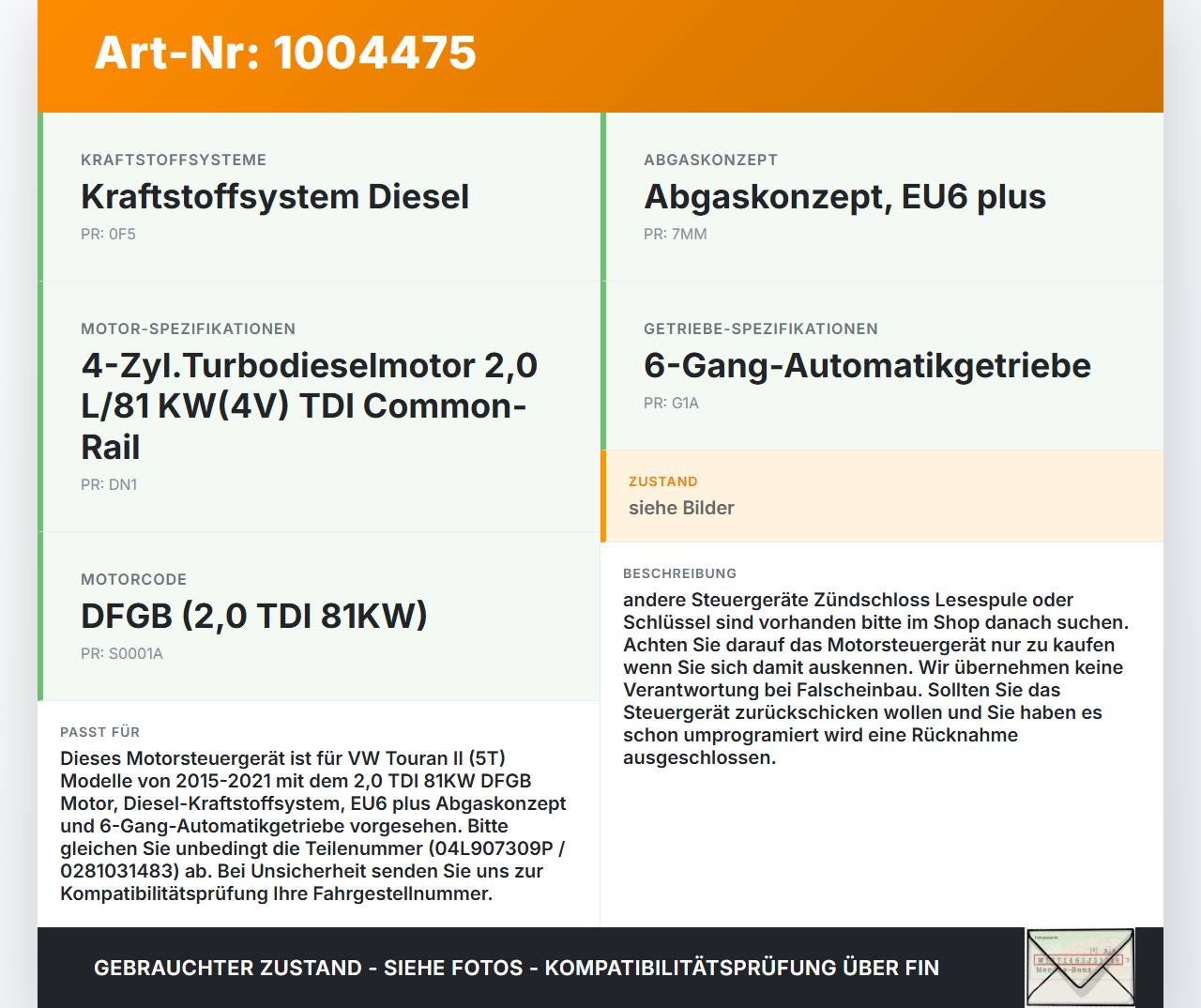This screenshot has height=1008, width=1201.
Task: Click the Art-Nr: 1004475 heading
Action: tap(285, 53)
